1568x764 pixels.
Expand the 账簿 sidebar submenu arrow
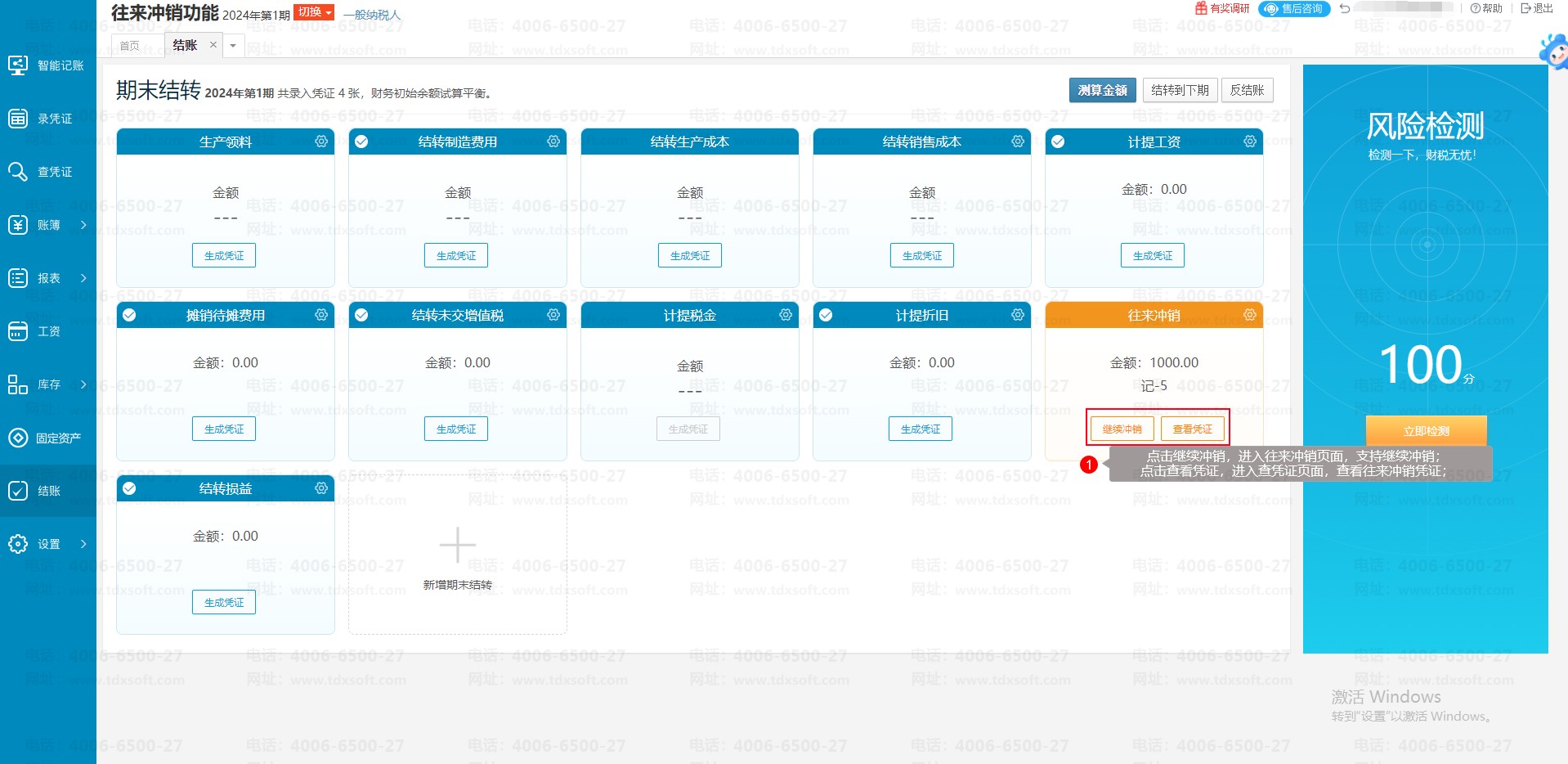[83, 225]
